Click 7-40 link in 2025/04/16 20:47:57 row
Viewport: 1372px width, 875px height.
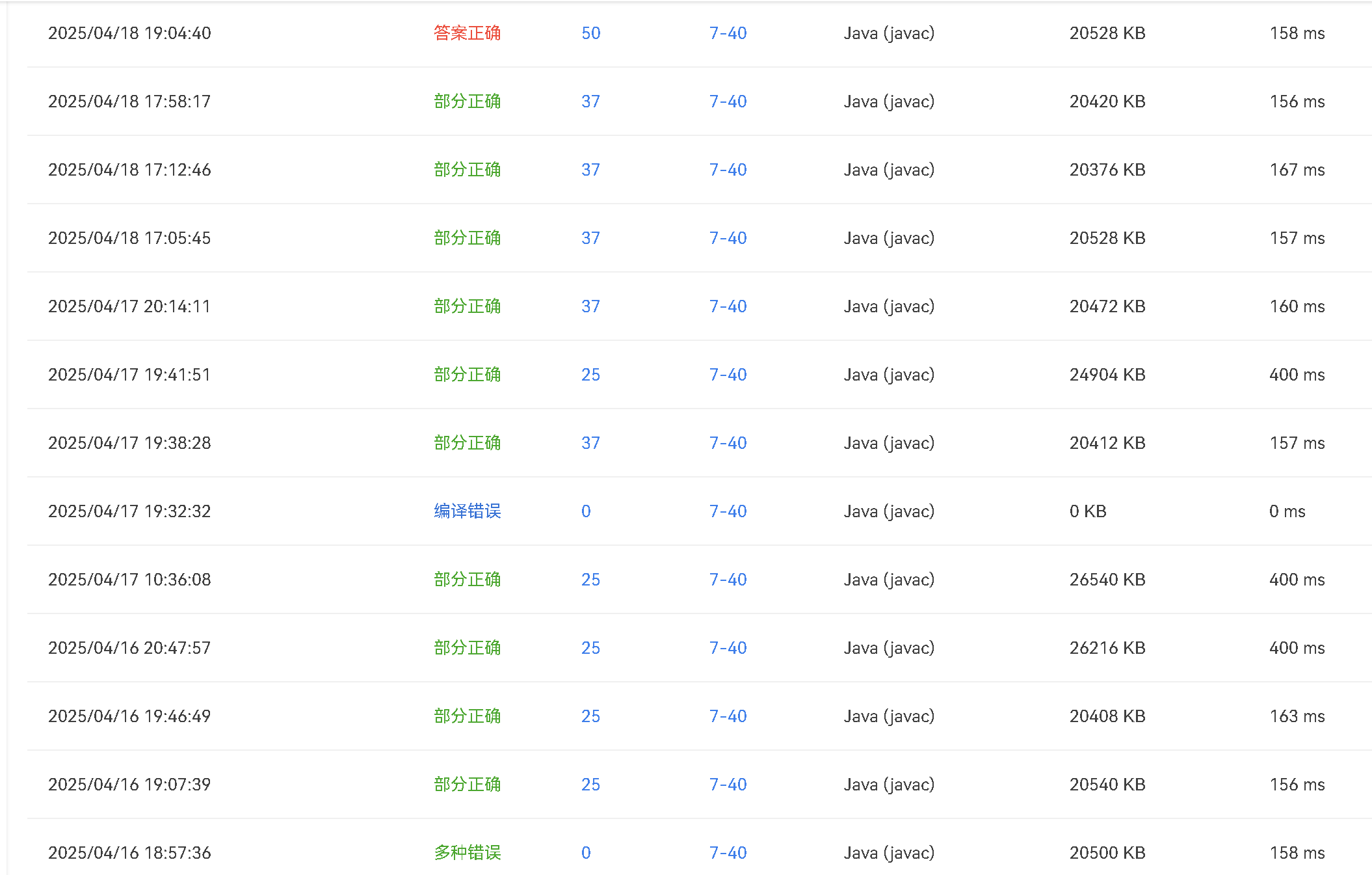click(728, 648)
